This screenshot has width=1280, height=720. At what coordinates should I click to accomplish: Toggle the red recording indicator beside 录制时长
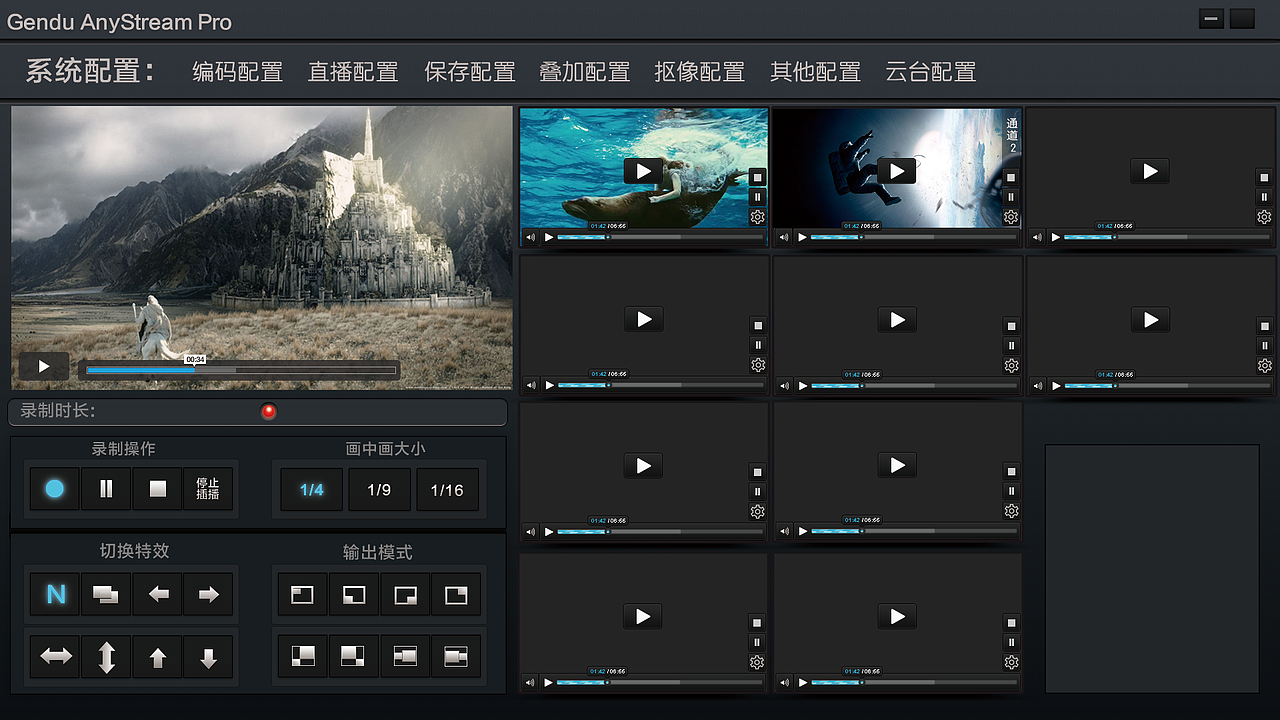point(268,411)
